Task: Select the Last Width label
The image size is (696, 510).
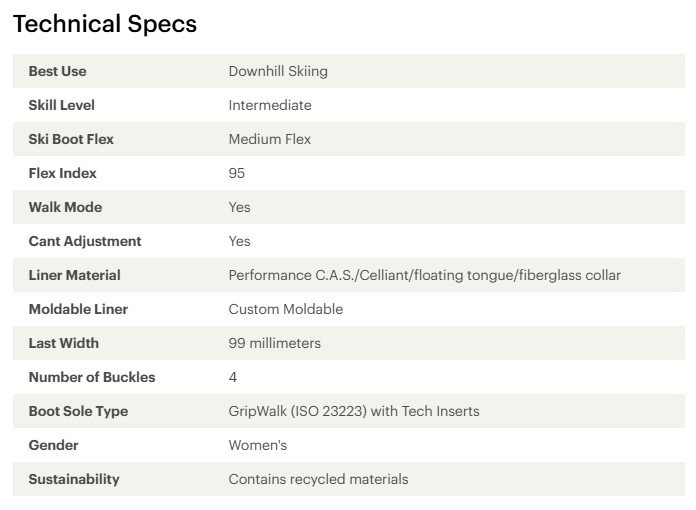Action: click(x=63, y=343)
